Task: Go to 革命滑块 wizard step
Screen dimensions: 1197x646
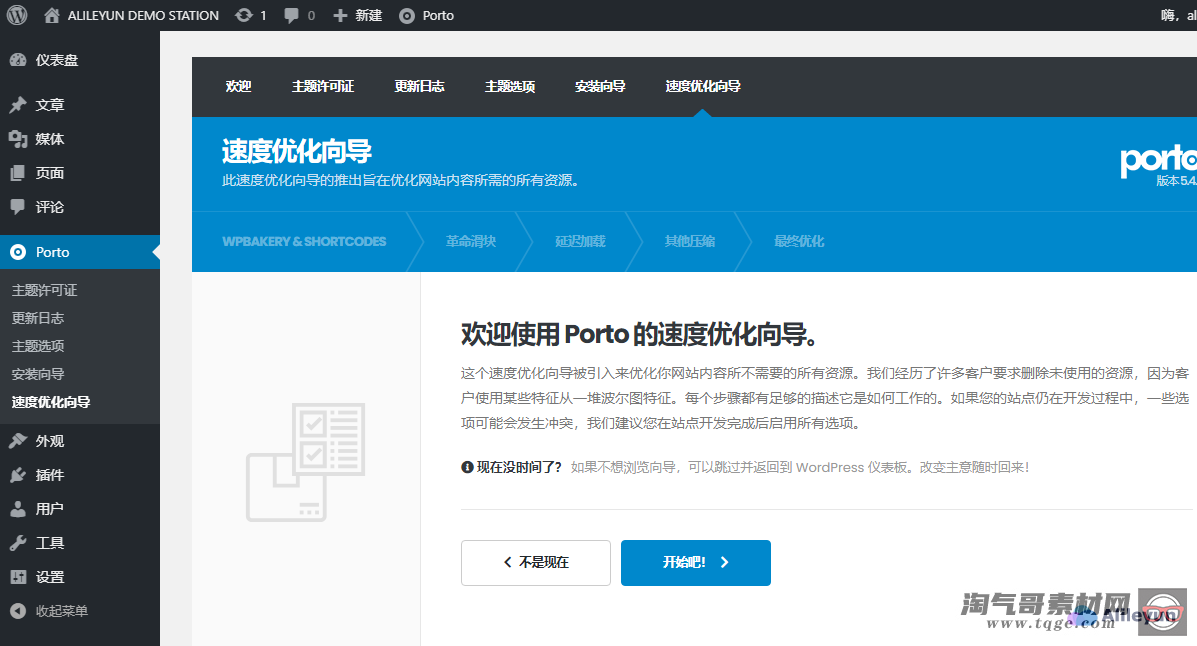Action: tap(471, 241)
